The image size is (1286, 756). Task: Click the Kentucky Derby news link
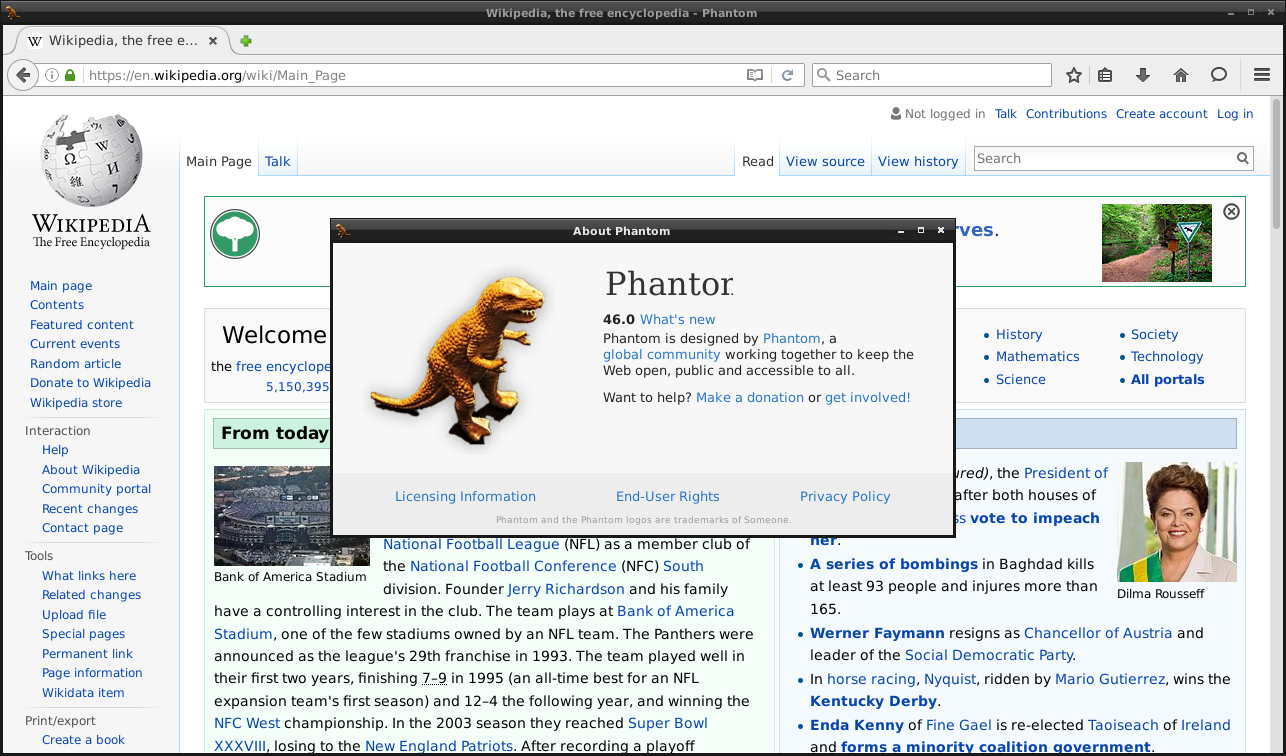pos(874,701)
